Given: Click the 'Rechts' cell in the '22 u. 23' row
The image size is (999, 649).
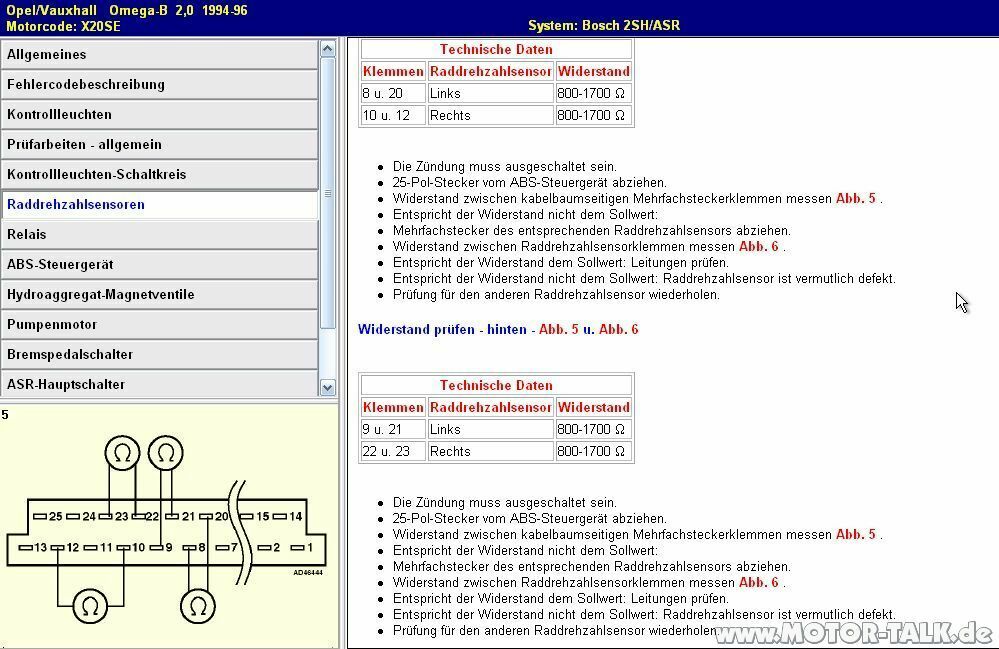Looking at the screenshot, I should tap(491, 451).
